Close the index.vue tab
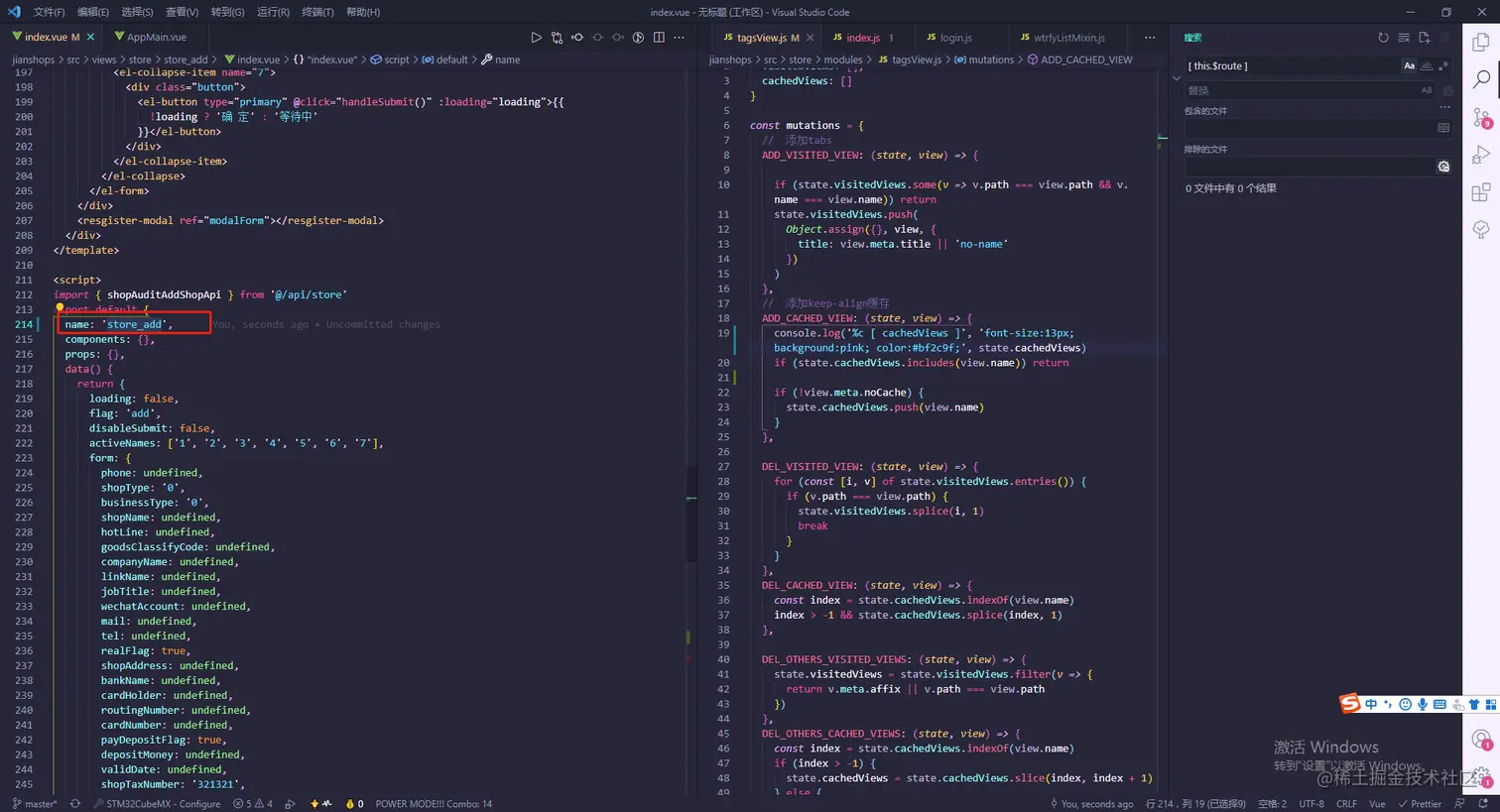The image size is (1500, 812). point(90,38)
